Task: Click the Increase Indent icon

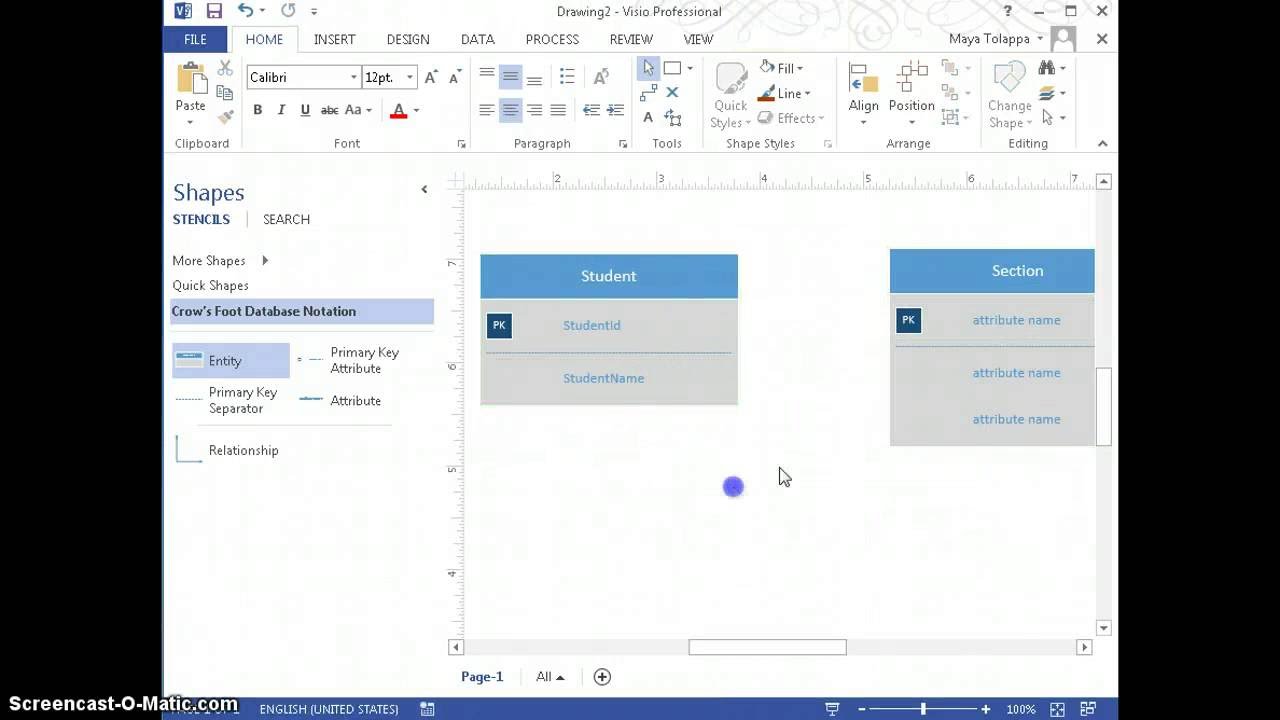Action: [x=615, y=110]
